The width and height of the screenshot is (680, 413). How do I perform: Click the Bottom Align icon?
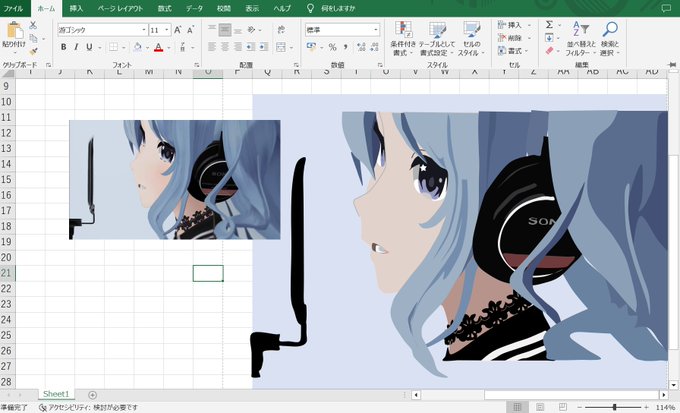pos(238,30)
